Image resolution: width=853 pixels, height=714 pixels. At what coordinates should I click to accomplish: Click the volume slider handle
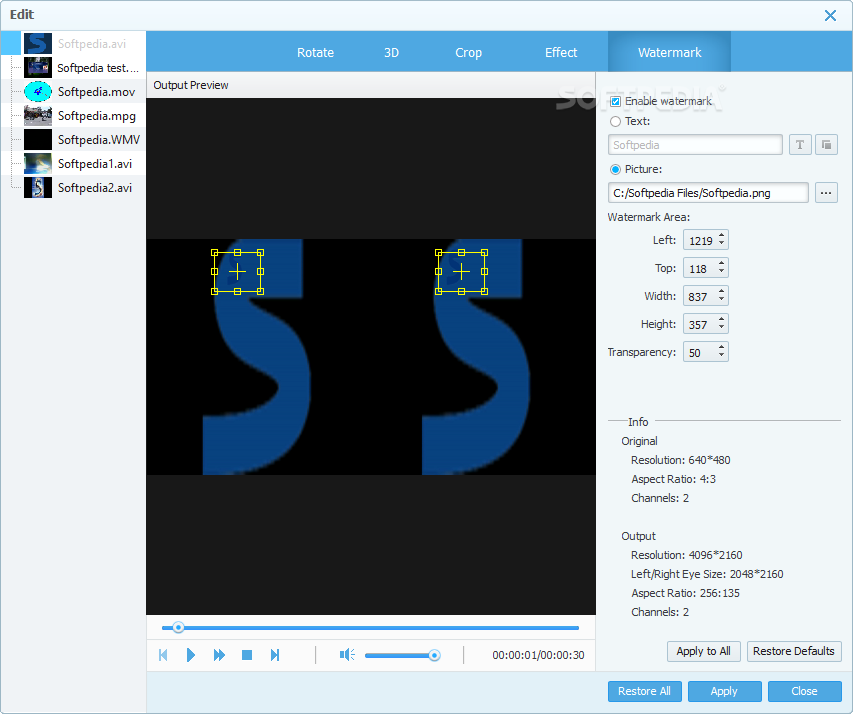coord(434,655)
